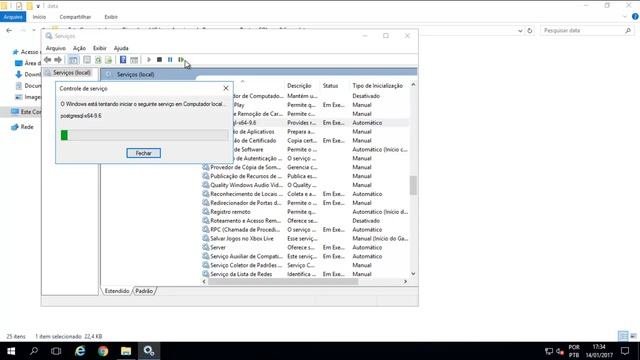Click the scroll down arrow of services list

[413, 274]
